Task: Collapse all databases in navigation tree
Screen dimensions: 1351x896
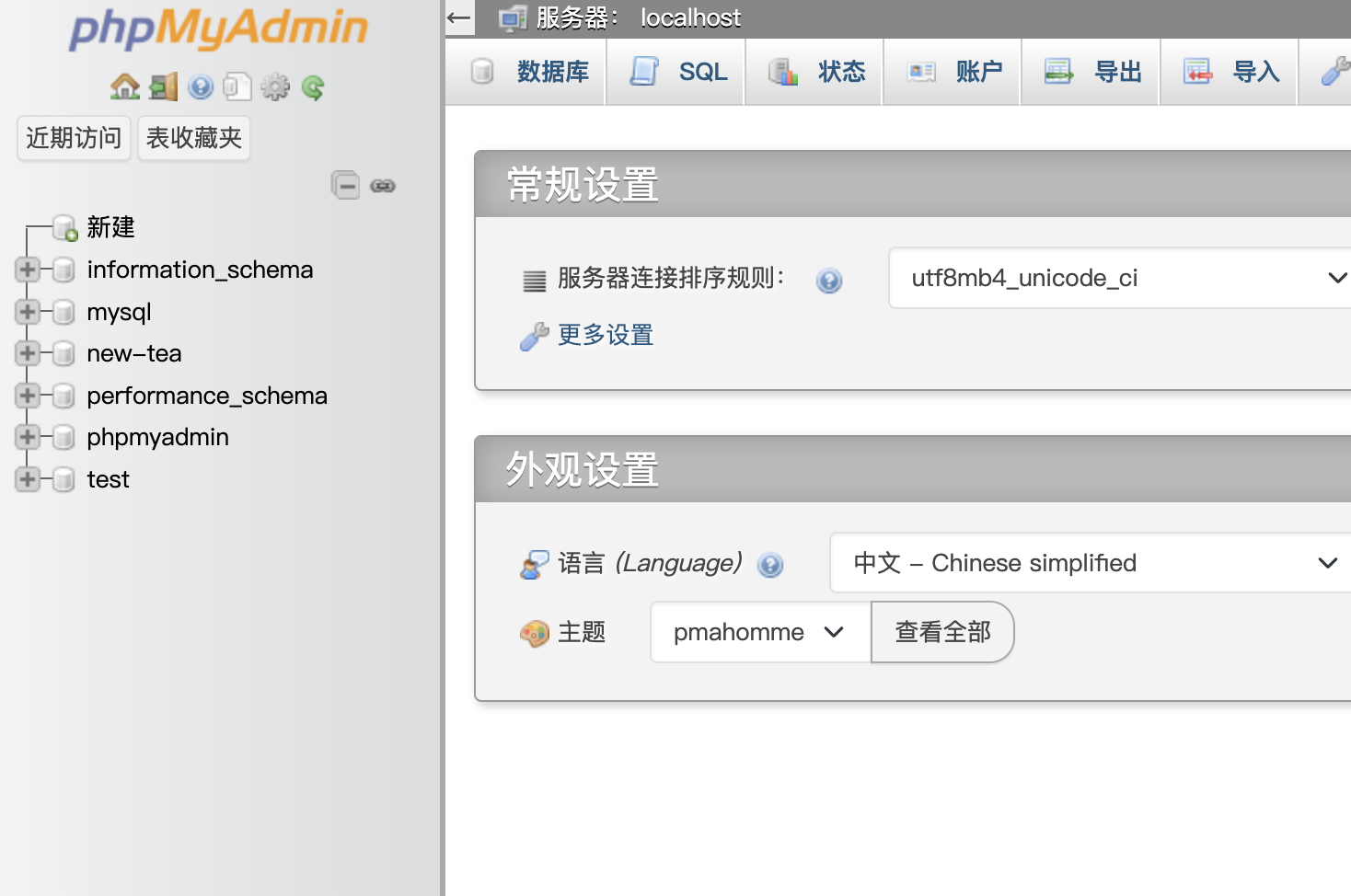Action: coord(346,185)
